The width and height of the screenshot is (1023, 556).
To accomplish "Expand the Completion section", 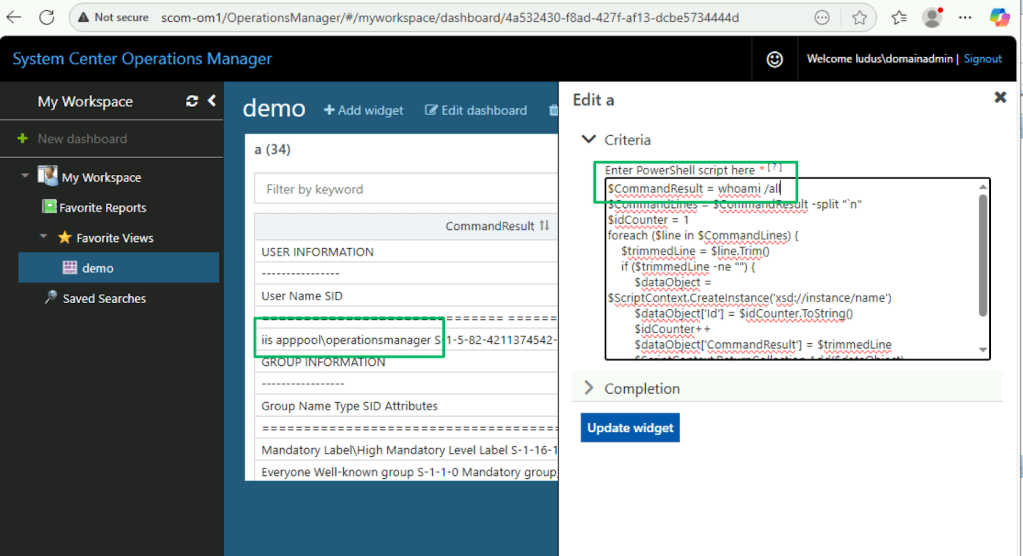I will point(589,388).
